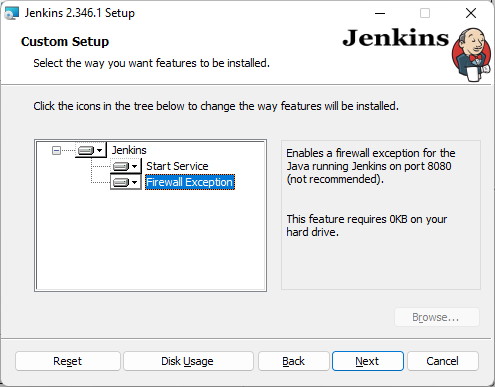Open the Jenkins feature install-state dropdown
The image size is (495, 387).
90,150
